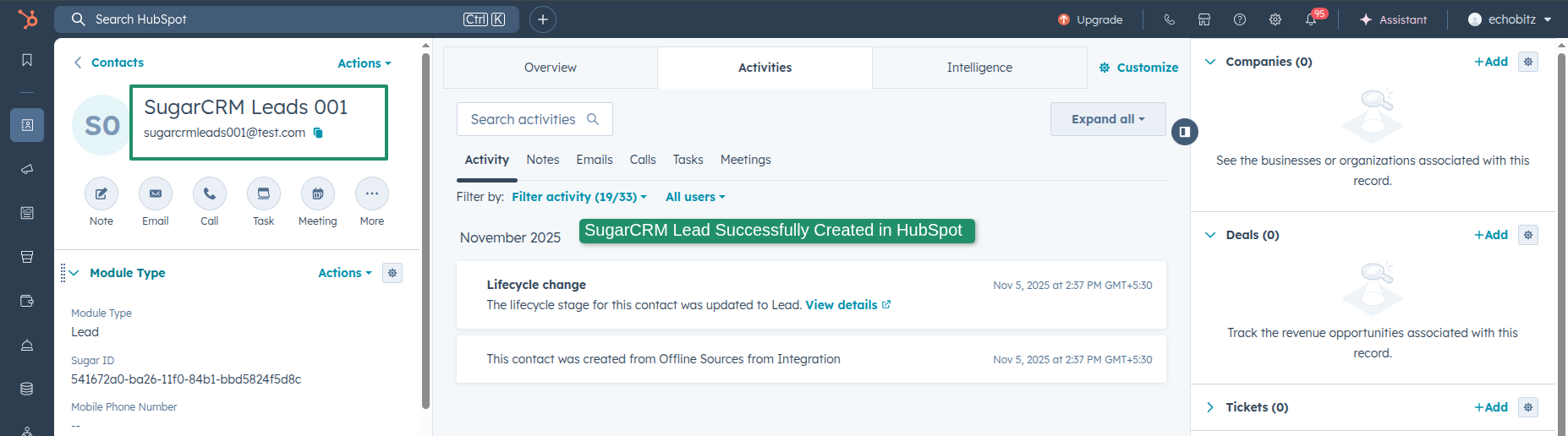The width and height of the screenshot is (1568, 436).
Task: Open Data management database icon in sidebar
Action: tap(27, 389)
